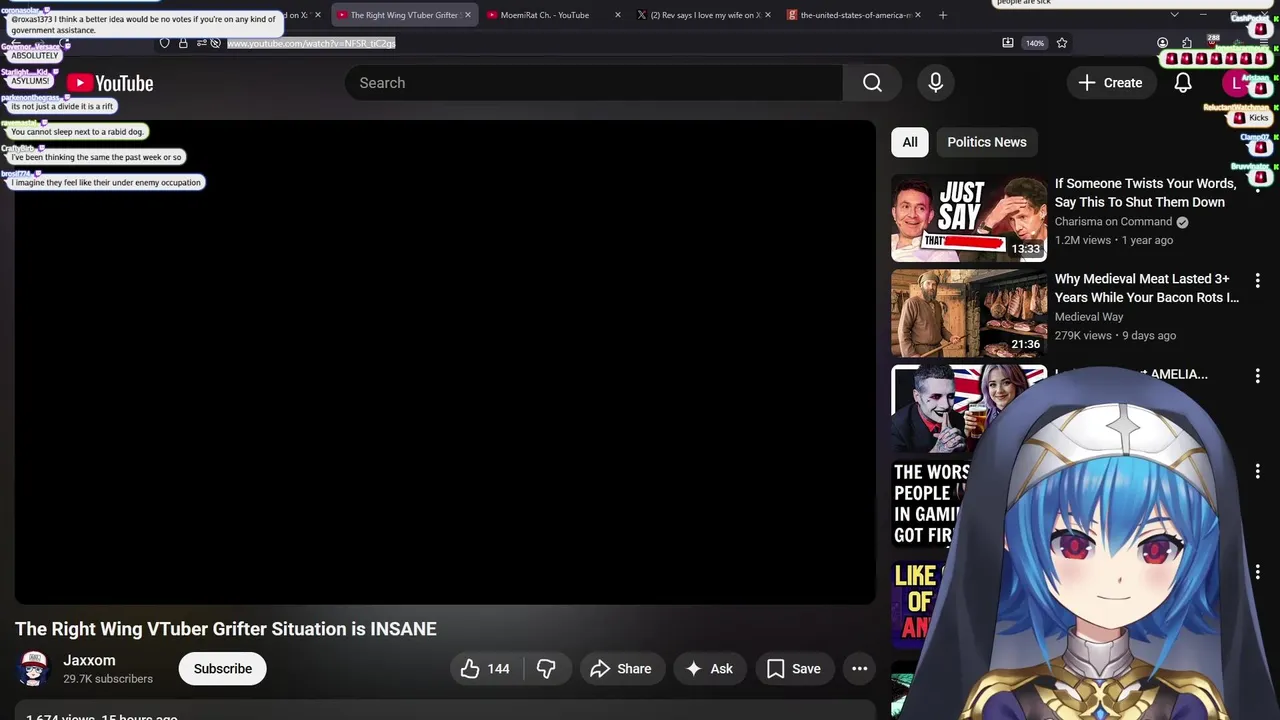Click the install/download page icon in address bar

coord(1008,43)
